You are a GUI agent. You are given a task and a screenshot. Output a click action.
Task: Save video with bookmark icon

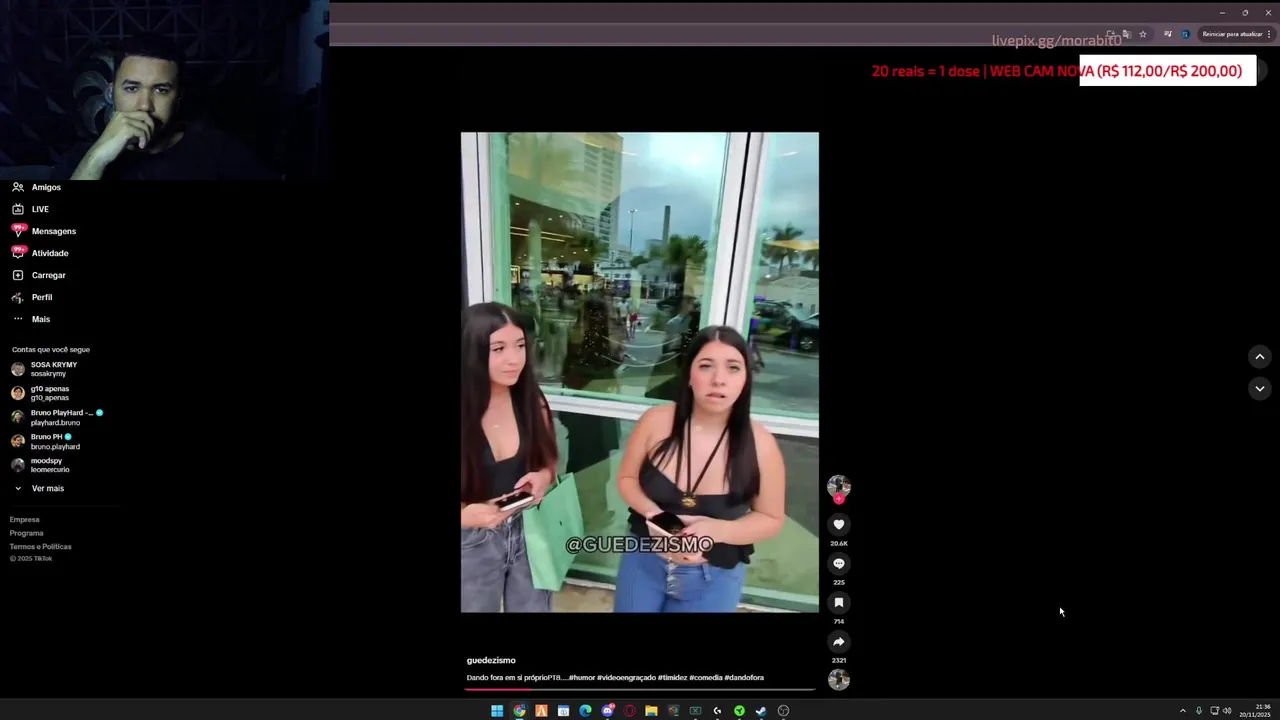[839, 602]
